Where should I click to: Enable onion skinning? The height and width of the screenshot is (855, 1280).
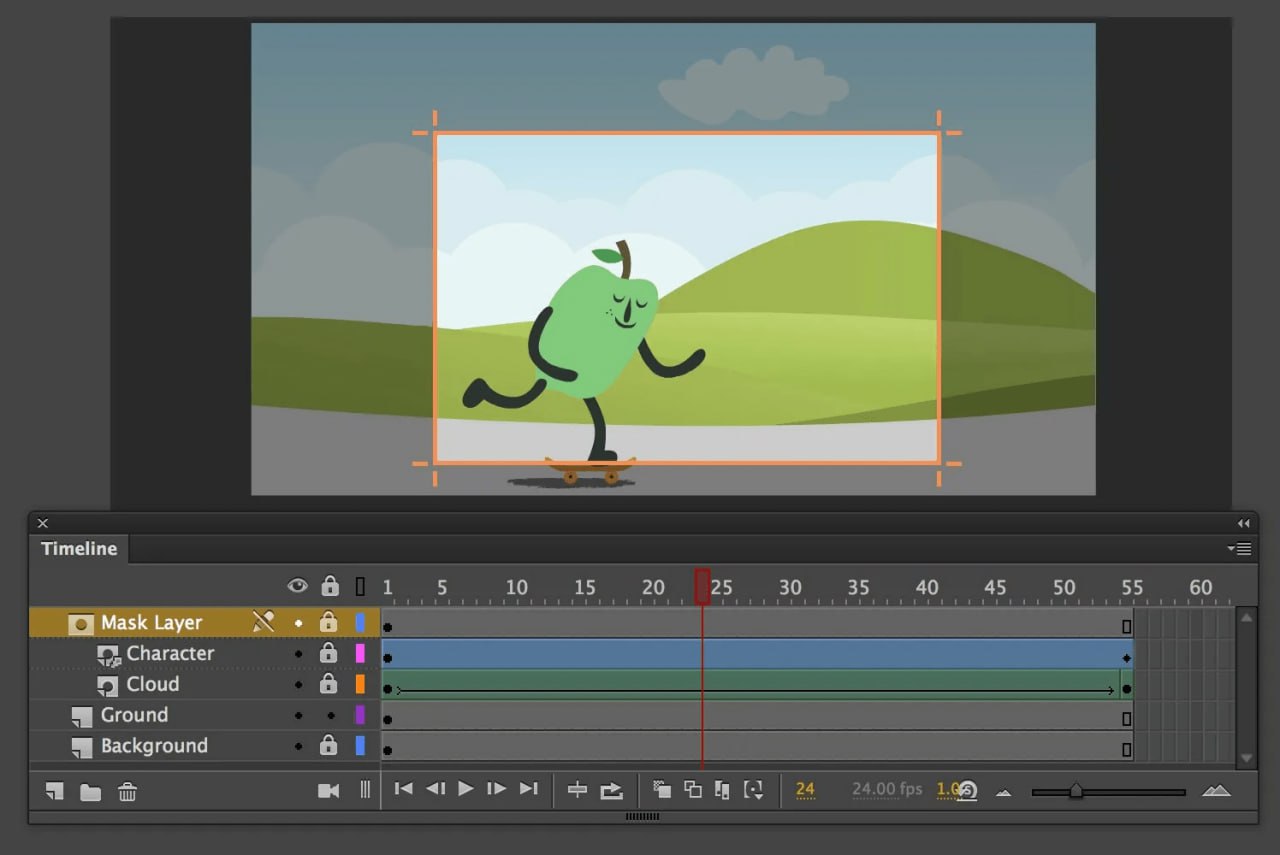coord(662,789)
